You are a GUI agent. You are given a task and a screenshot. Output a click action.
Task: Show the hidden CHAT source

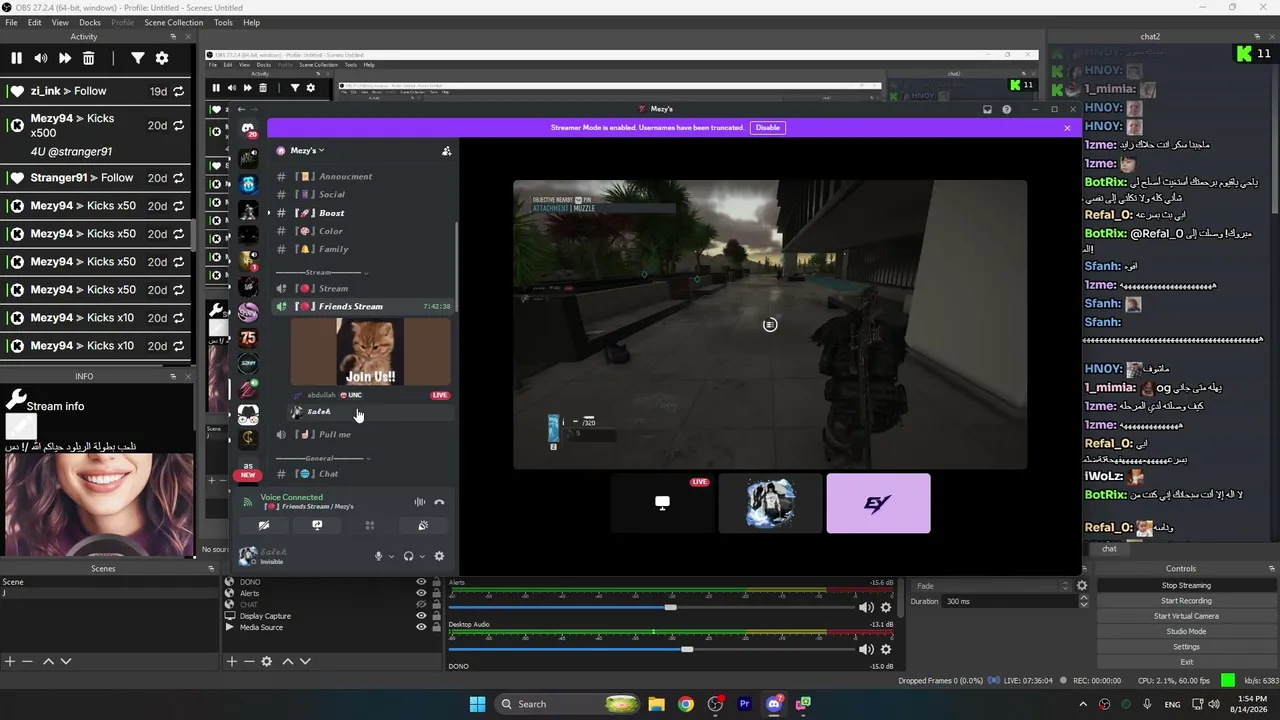click(421, 604)
